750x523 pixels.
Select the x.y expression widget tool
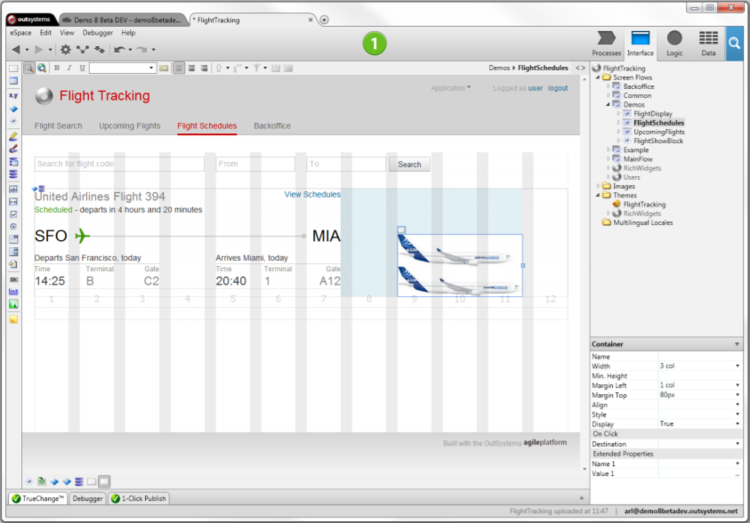pos(13,95)
